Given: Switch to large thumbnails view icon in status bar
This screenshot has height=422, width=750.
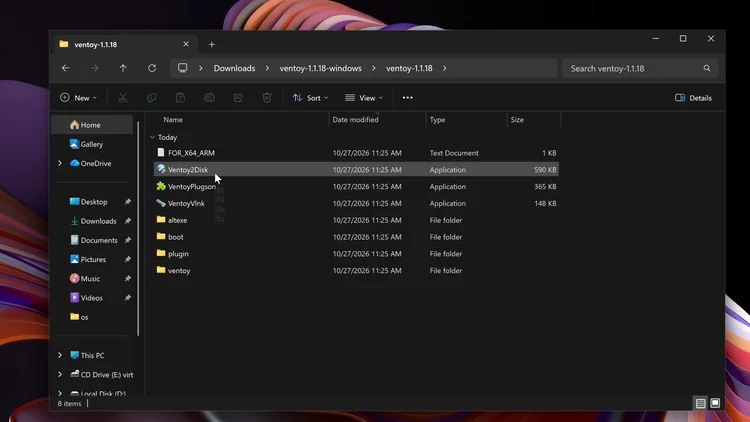Looking at the screenshot, I should [715, 403].
